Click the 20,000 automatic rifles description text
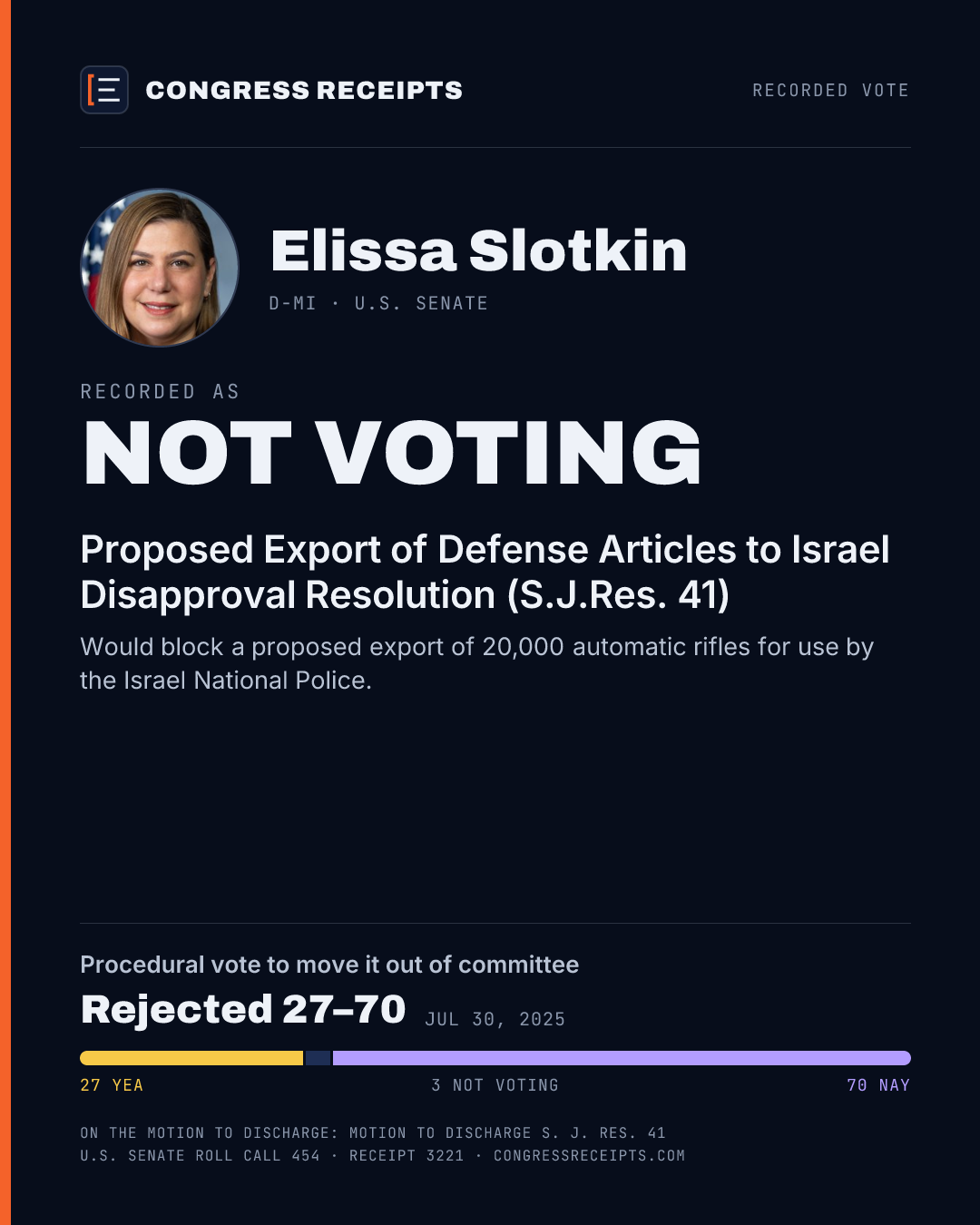The image size is (980, 1225). click(x=476, y=663)
